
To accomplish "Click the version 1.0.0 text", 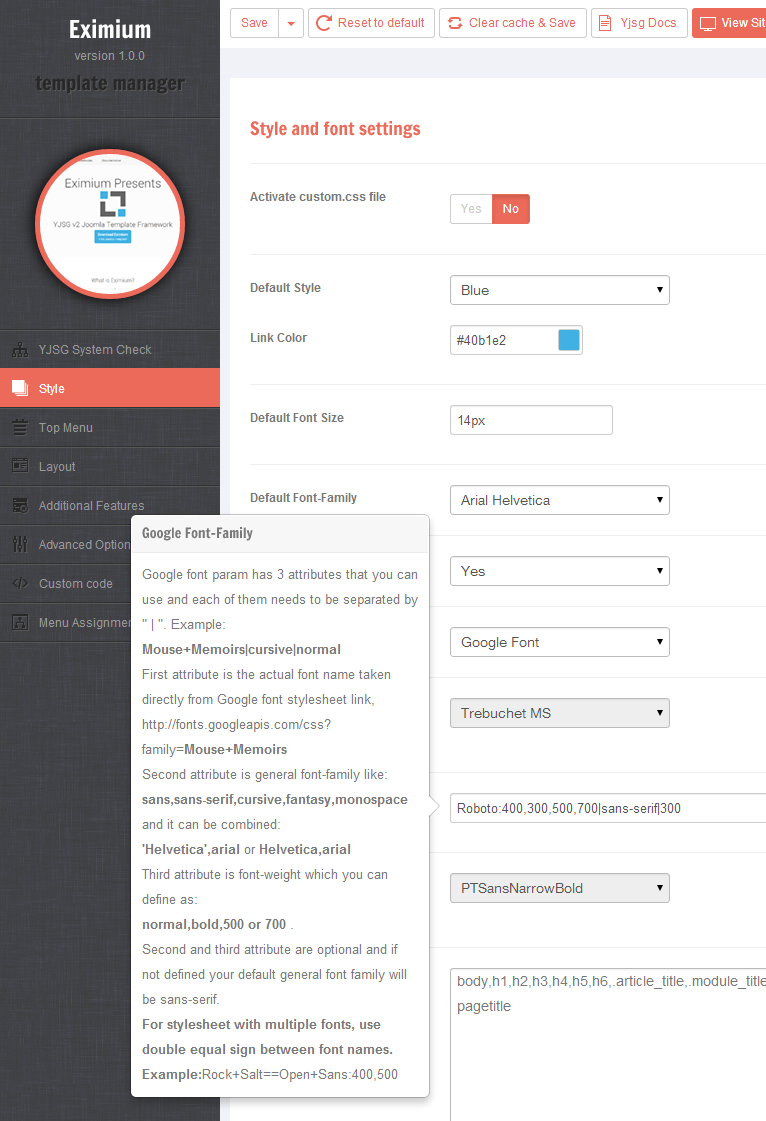I will click(109, 56).
